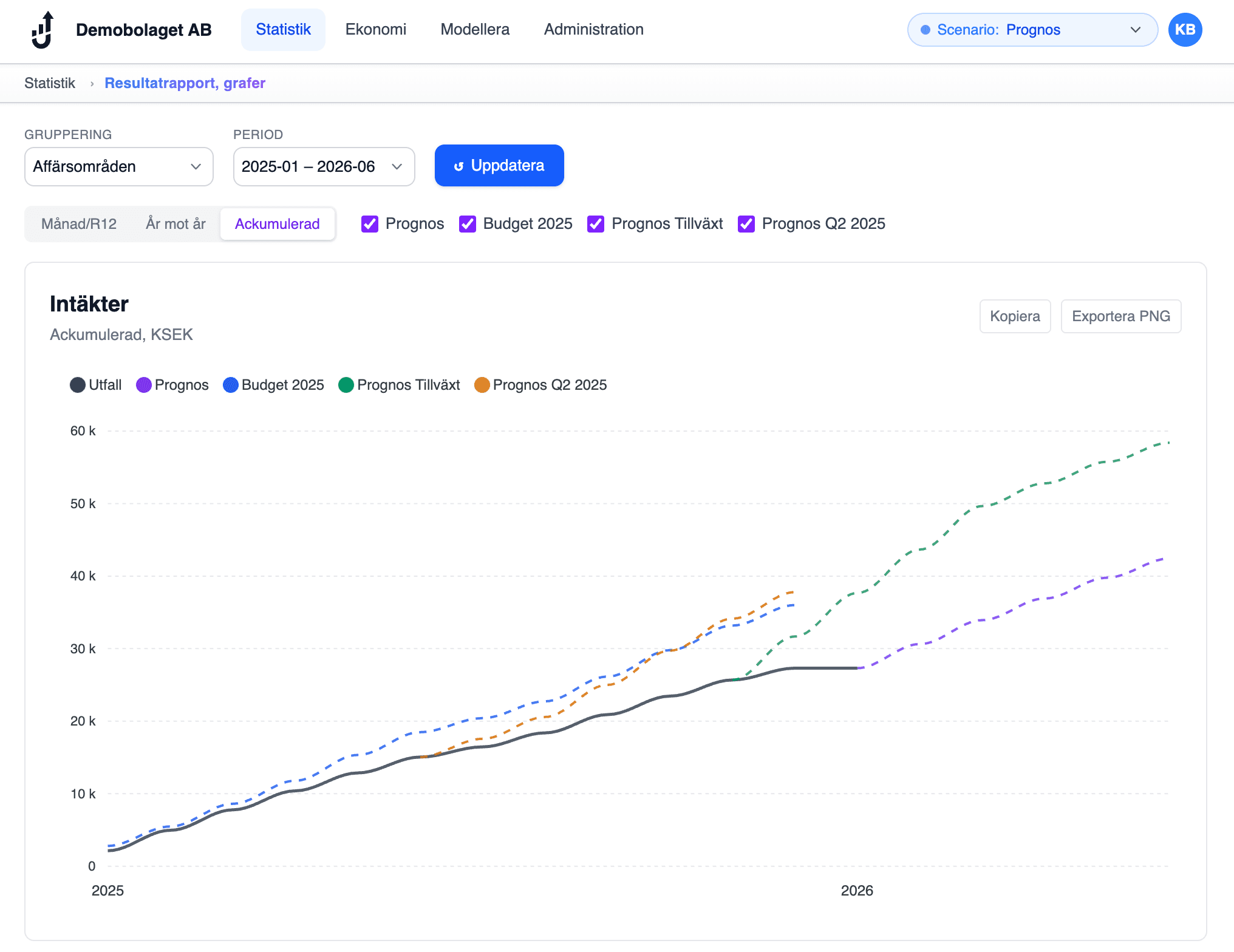Click the Kopiera button
Screen dimensions: 1234x952
pyautogui.click(x=1015, y=316)
